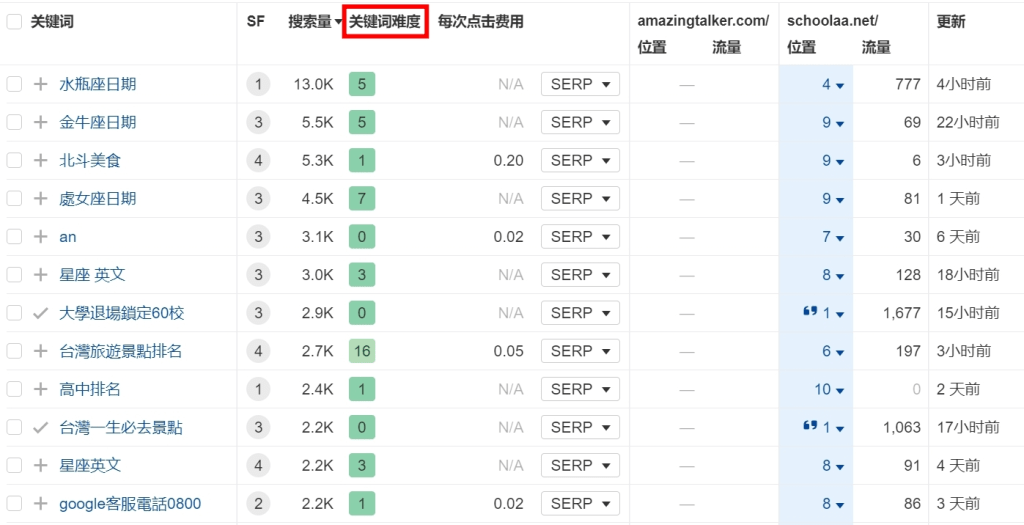Click SF badge 2 in google客服電話0800 row
Image resolution: width=1024 pixels, height=525 pixels.
click(x=258, y=504)
